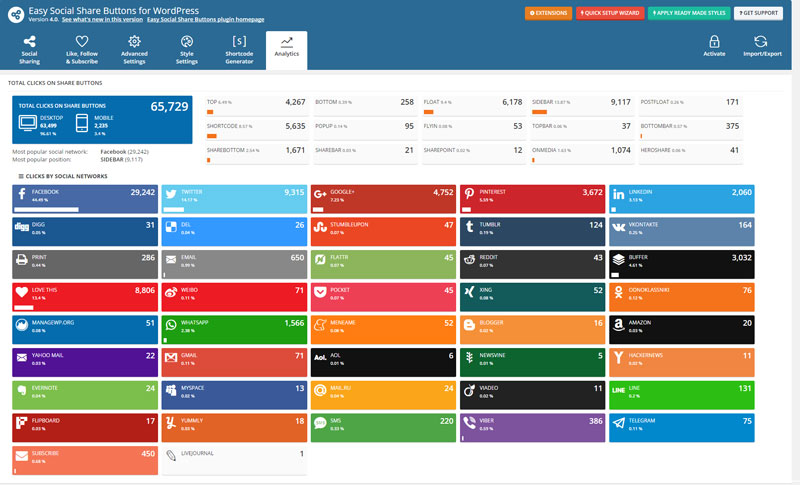This screenshot has width=800, height=485.
Task: Click the SIDEBAR position stat card
Action: coord(581,106)
